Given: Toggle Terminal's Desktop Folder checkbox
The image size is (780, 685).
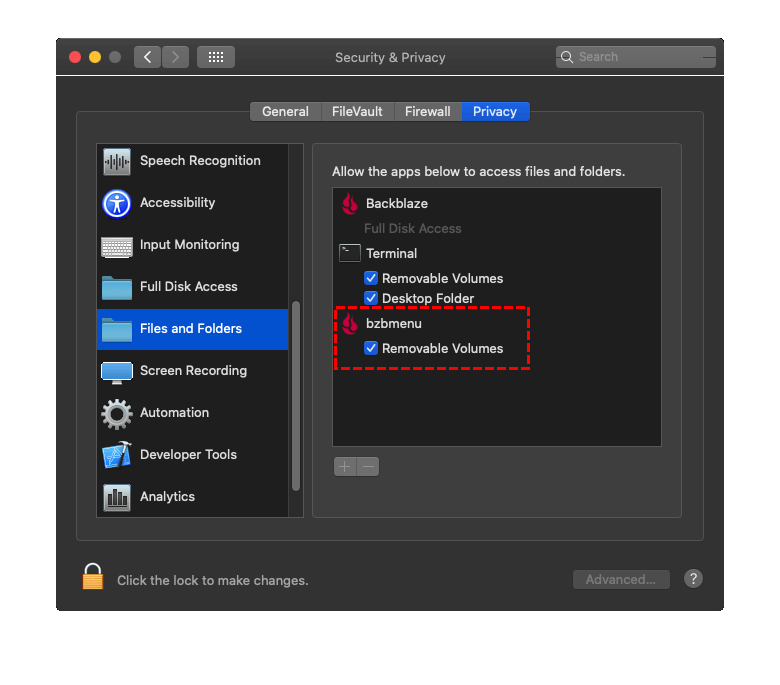Looking at the screenshot, I should tap(371, 298).
